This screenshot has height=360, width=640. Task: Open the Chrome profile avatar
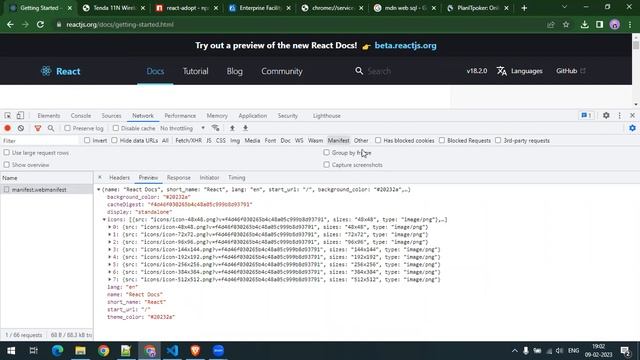tap(615, 24)
